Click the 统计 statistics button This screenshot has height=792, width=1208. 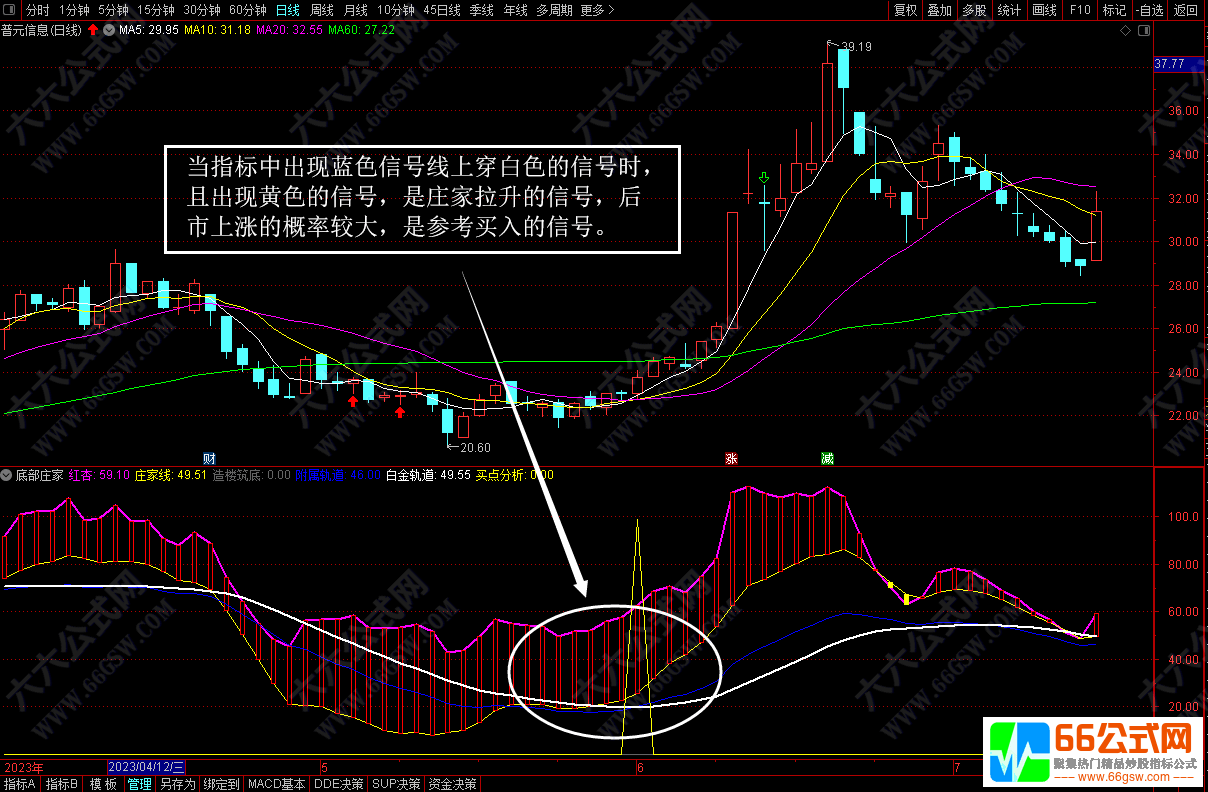pos(1009,10)
